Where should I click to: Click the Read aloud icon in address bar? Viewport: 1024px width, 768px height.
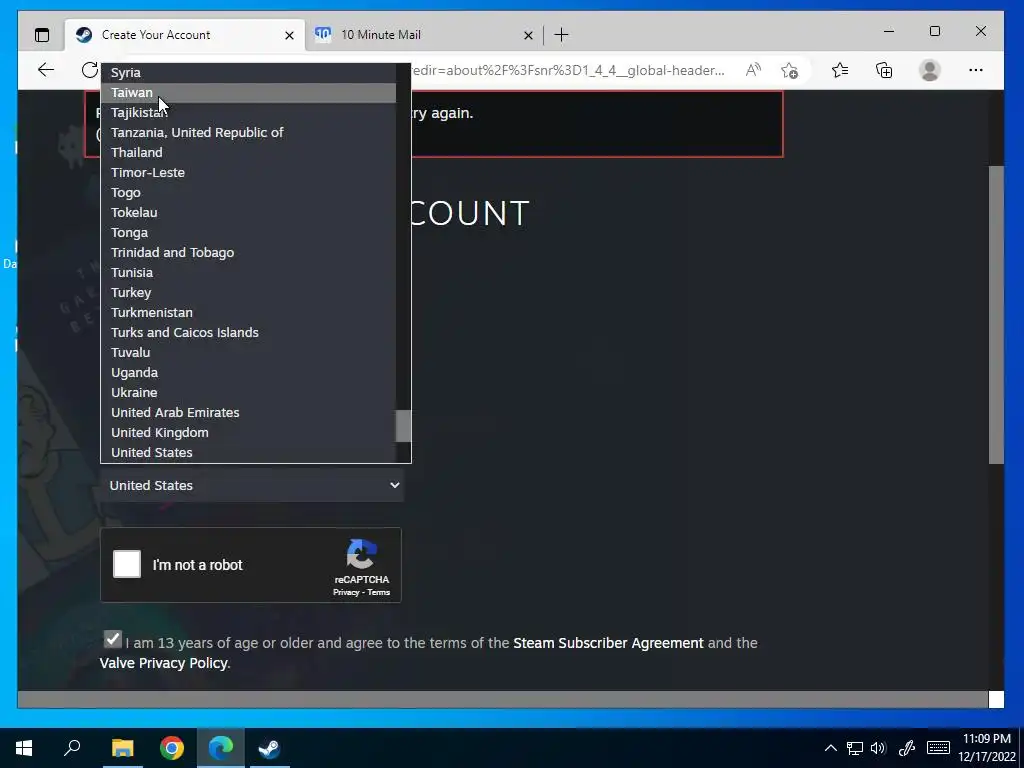753,70
